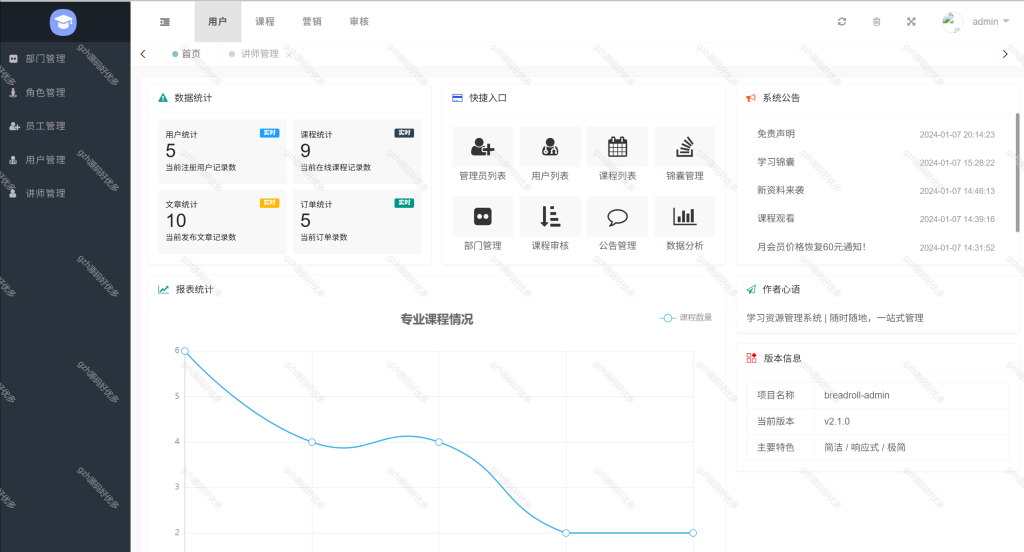
Task: Click the 版本信息 icon
Action: (x=752, y=358)
